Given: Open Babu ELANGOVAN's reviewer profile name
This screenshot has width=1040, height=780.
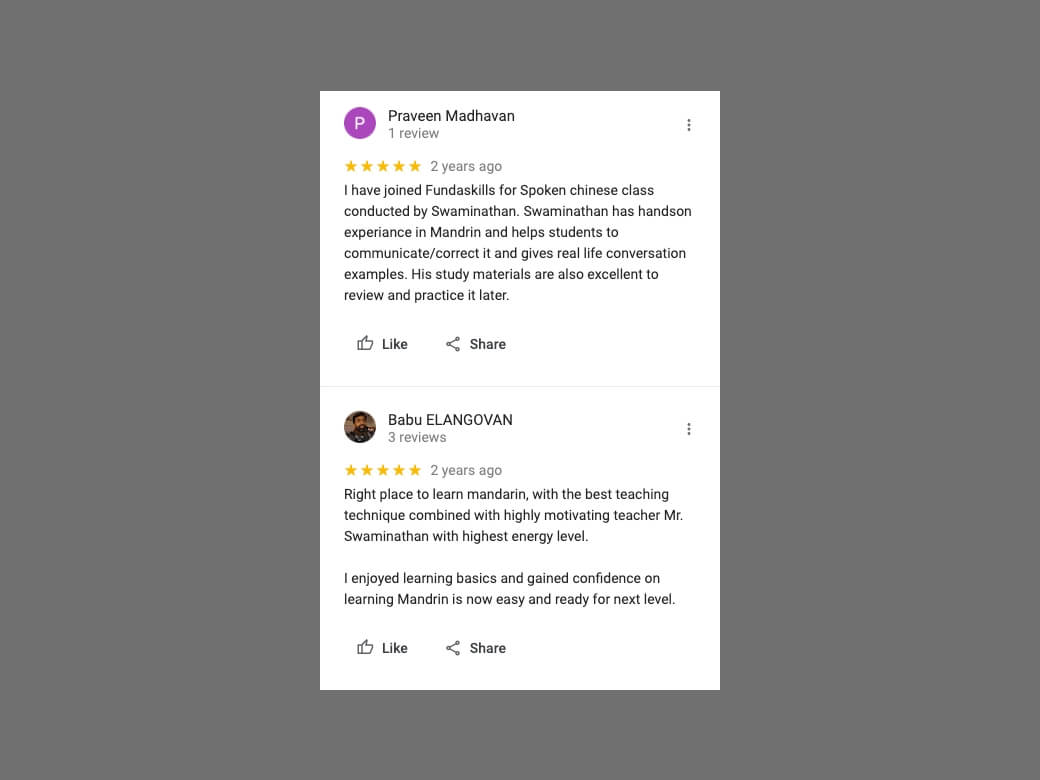Looking at the screenshot, I should tap(450, 420).
